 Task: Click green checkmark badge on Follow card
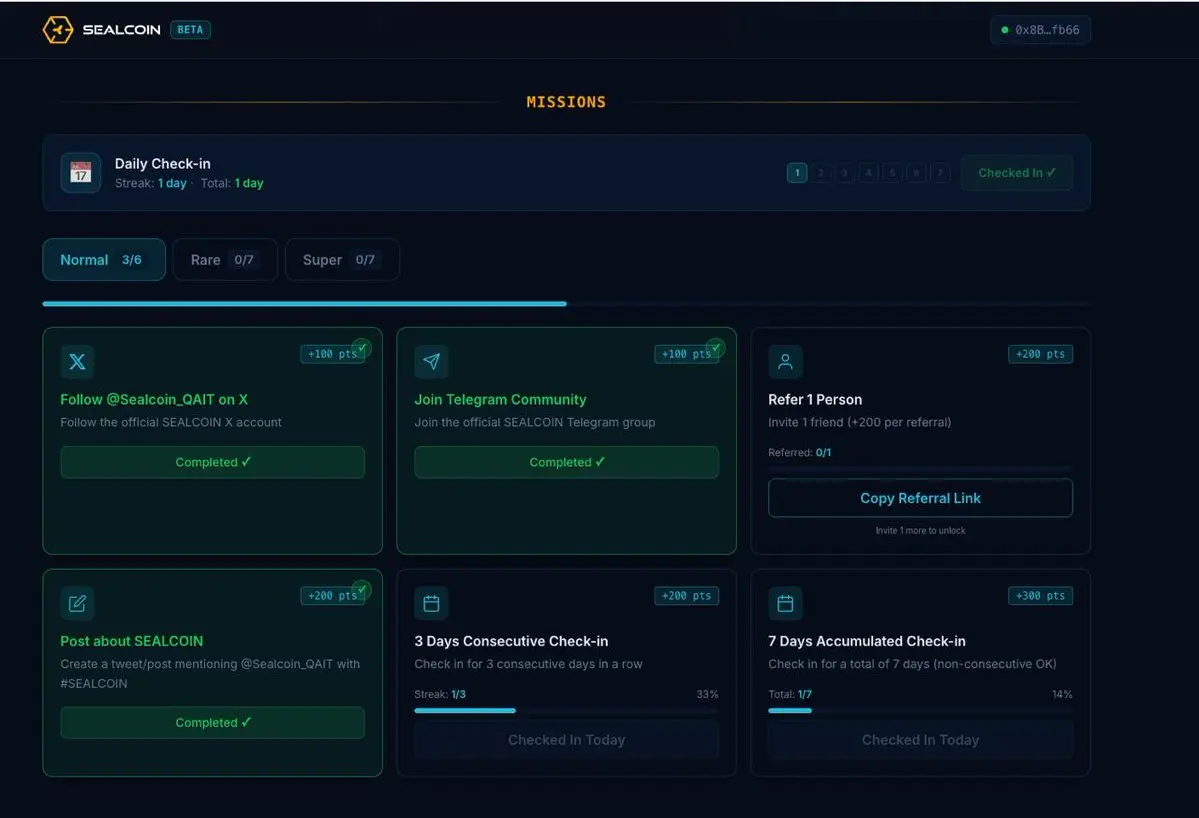[x=362, y=348]
